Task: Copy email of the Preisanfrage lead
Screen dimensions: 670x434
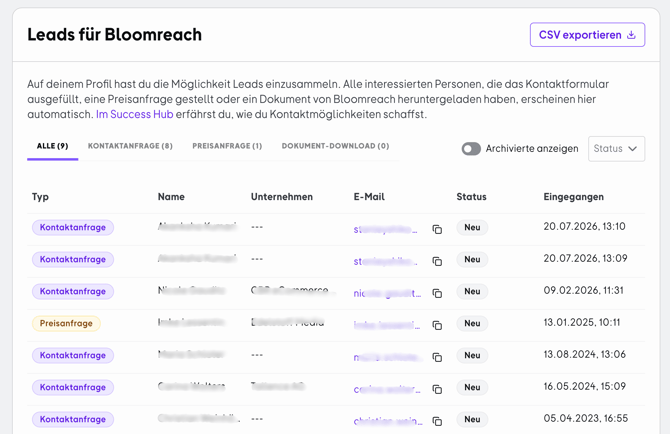Action: [437, 326]
